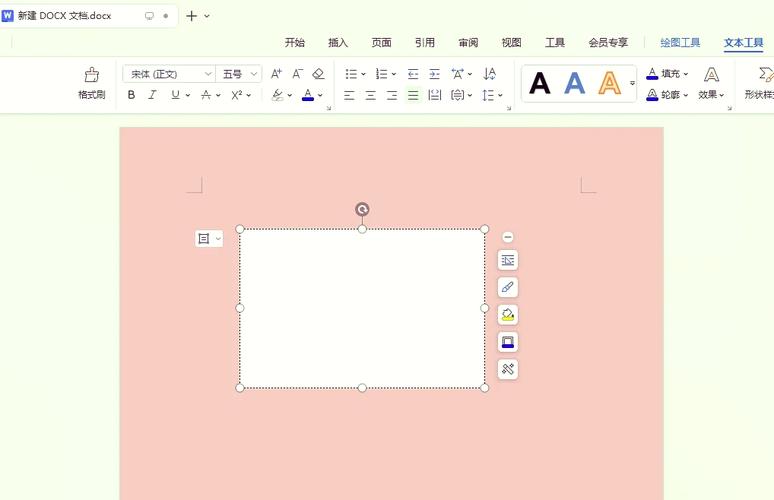Viewport: 774px width, 500px height.
Task: Click the Format Painter (格式刷) icon
Action: [92, 75]
